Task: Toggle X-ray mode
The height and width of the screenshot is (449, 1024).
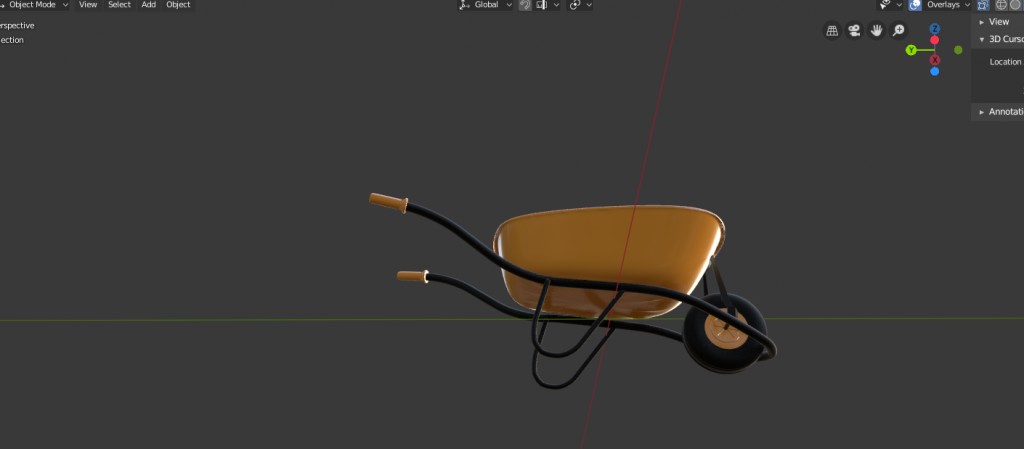Action: 982,5
